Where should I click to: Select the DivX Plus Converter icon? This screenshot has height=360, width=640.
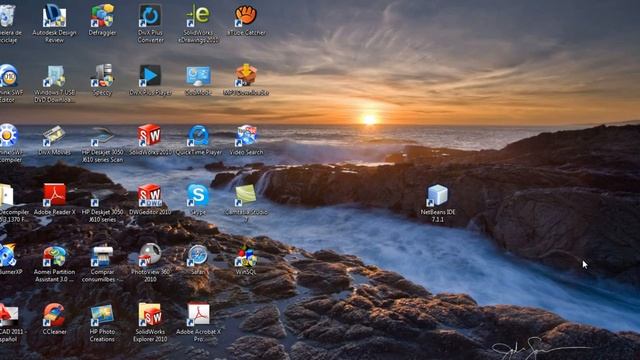pyautogui.click(x=150, y=16)
